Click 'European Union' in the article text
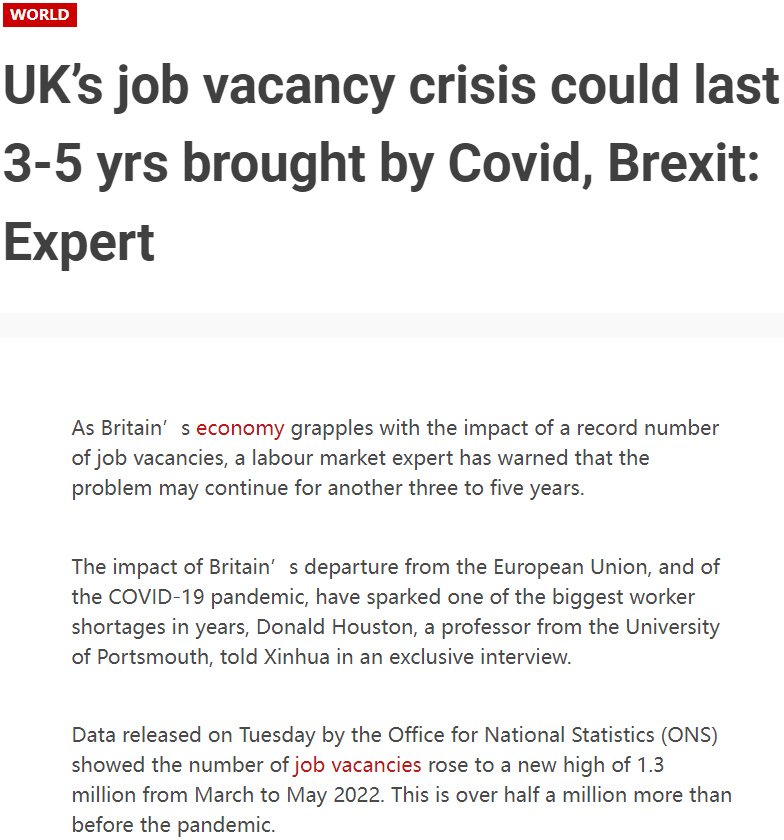Screen dimensions: 784x840 pyautogui.click(x=570, y=567)
